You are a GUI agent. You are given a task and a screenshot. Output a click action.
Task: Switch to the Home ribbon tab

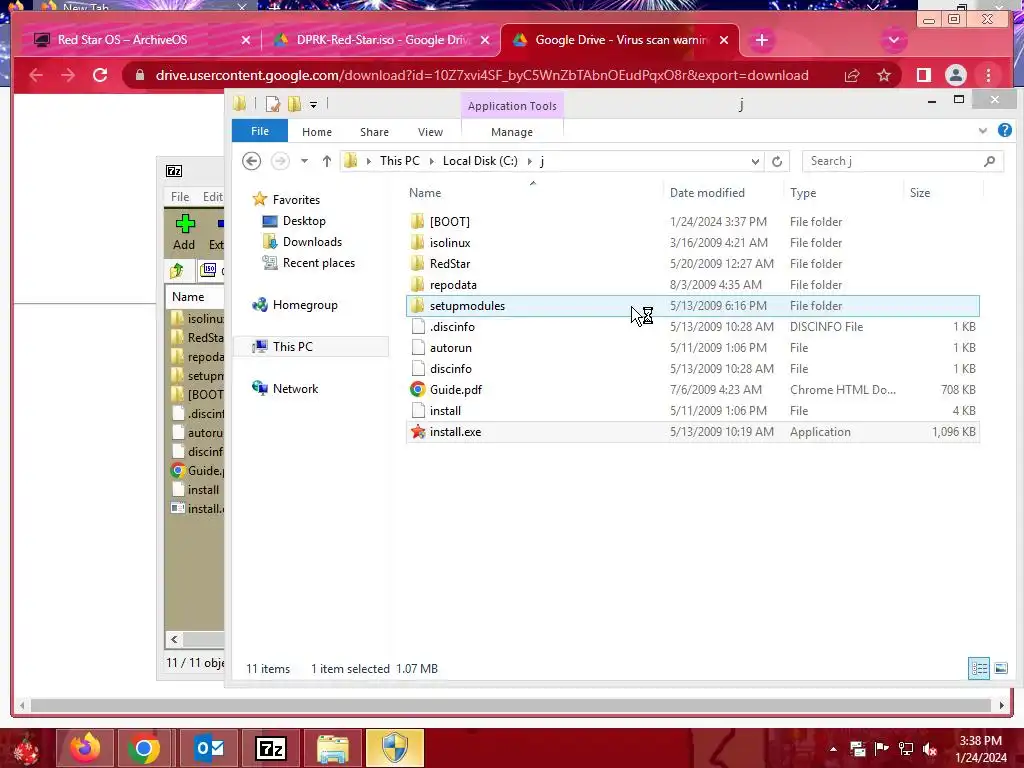click(317, 132)
